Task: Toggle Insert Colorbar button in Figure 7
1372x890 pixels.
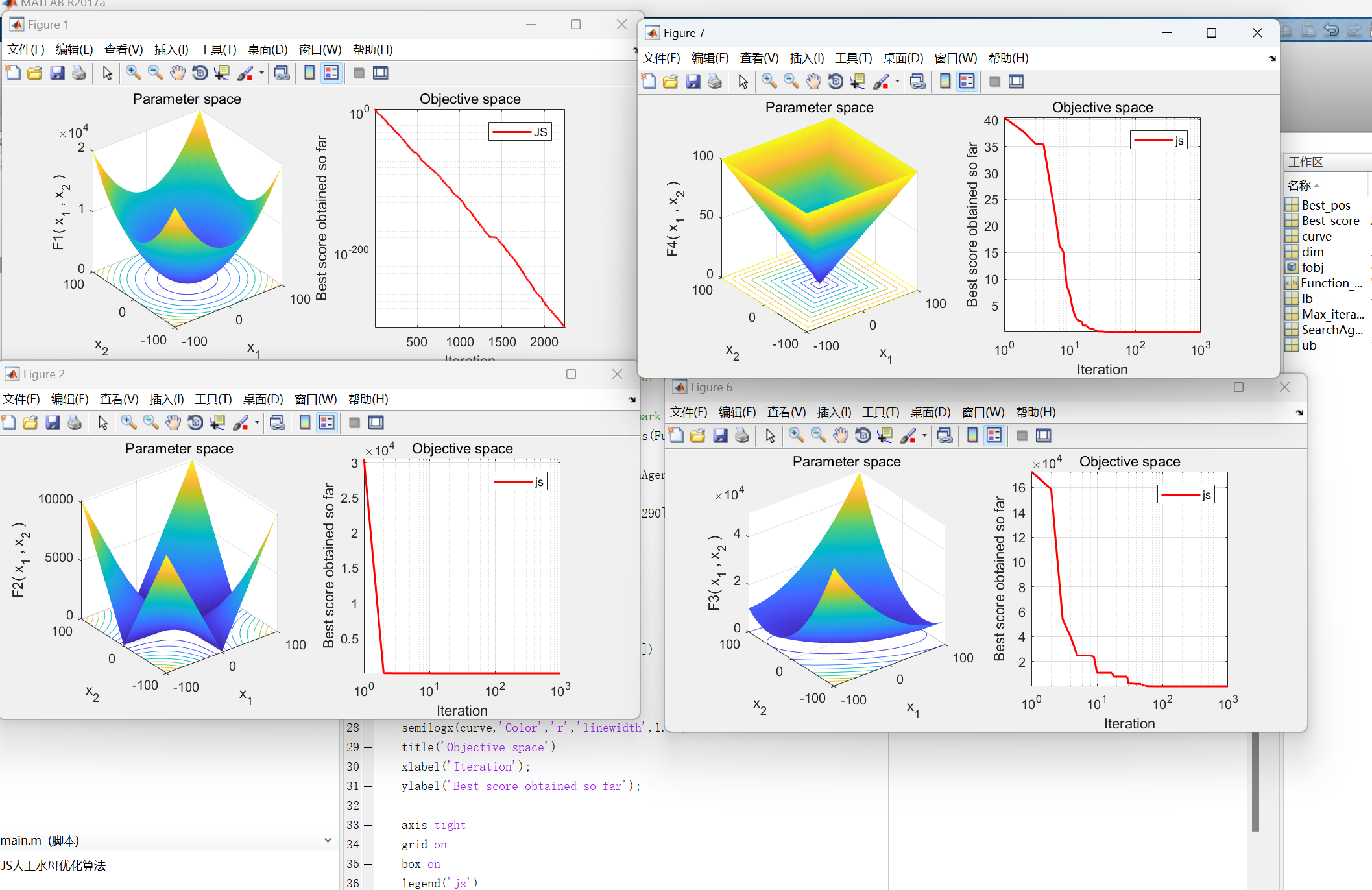Action: click(x=945, y=82)
